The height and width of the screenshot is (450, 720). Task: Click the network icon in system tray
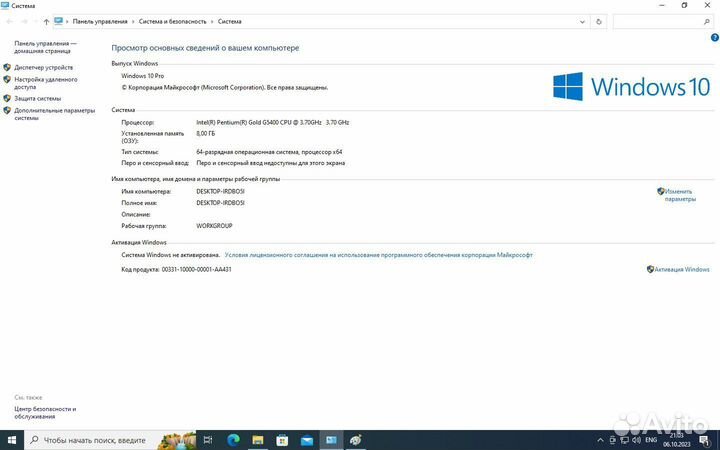[x=624, y=440]
